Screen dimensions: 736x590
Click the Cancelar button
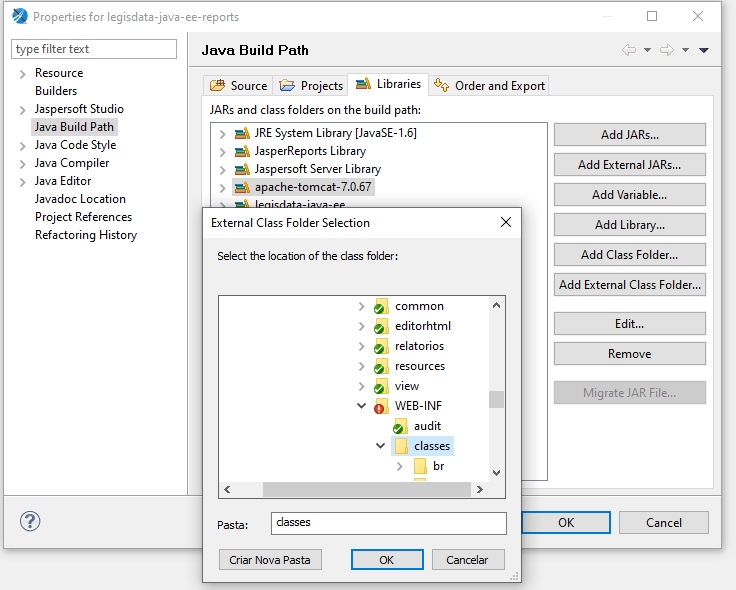[467, 560]
